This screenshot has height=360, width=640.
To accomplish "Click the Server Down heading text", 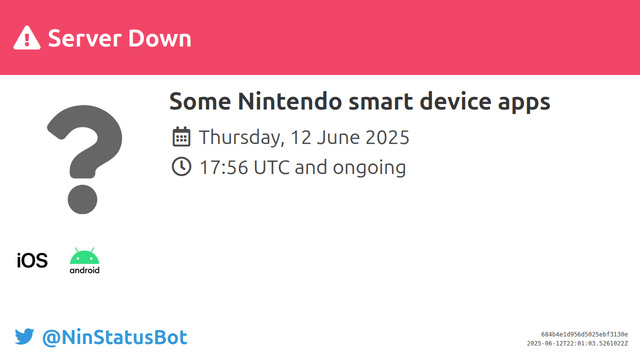I will (120, 38).
